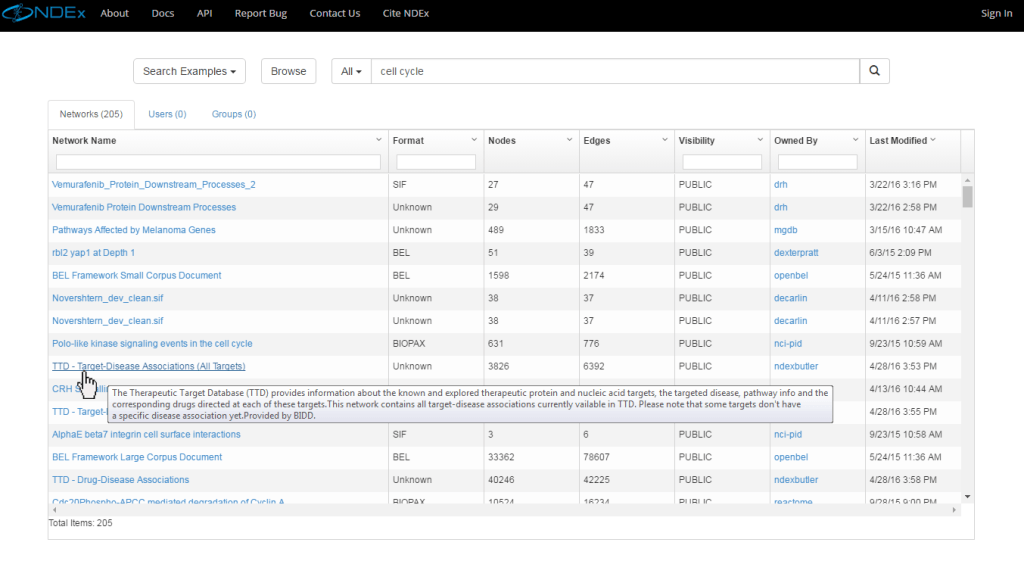
Task: Switch to the Users (0) tab
Action: click(167, 114)
